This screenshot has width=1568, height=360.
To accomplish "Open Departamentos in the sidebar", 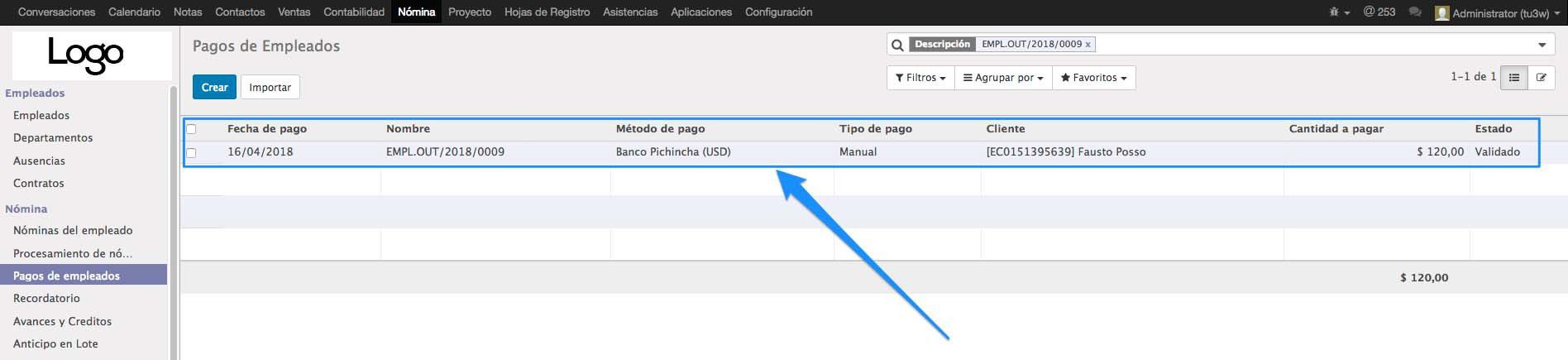I will click(x=53, y=137).
